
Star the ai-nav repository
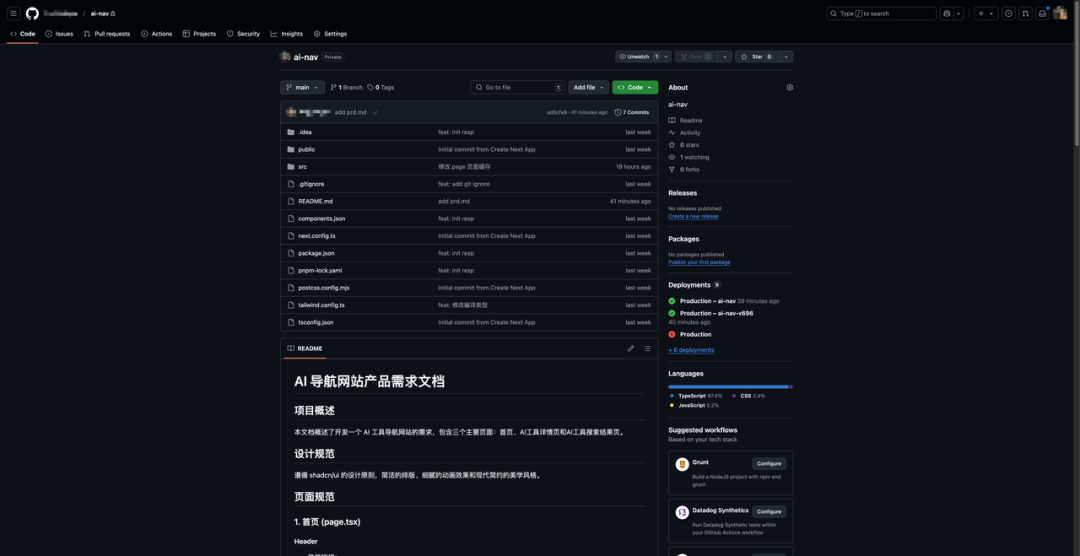tap(757, 56)
